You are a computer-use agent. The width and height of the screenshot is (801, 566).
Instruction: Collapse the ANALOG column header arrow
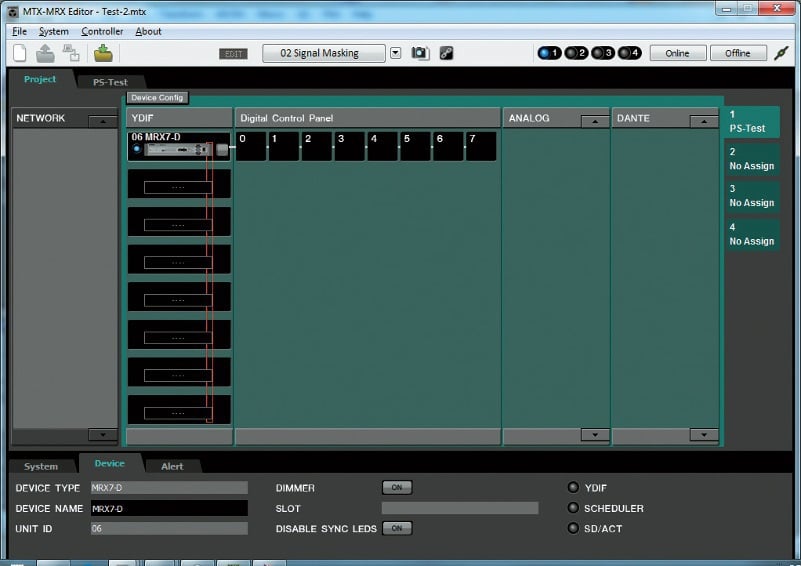595,122
